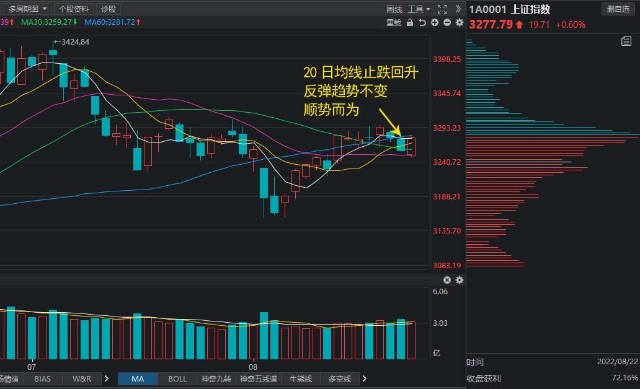The height and width of the screenshot is (389, 640).
Task: Click the 重绘 button in chart toolbar
Action: click(394, 23)
